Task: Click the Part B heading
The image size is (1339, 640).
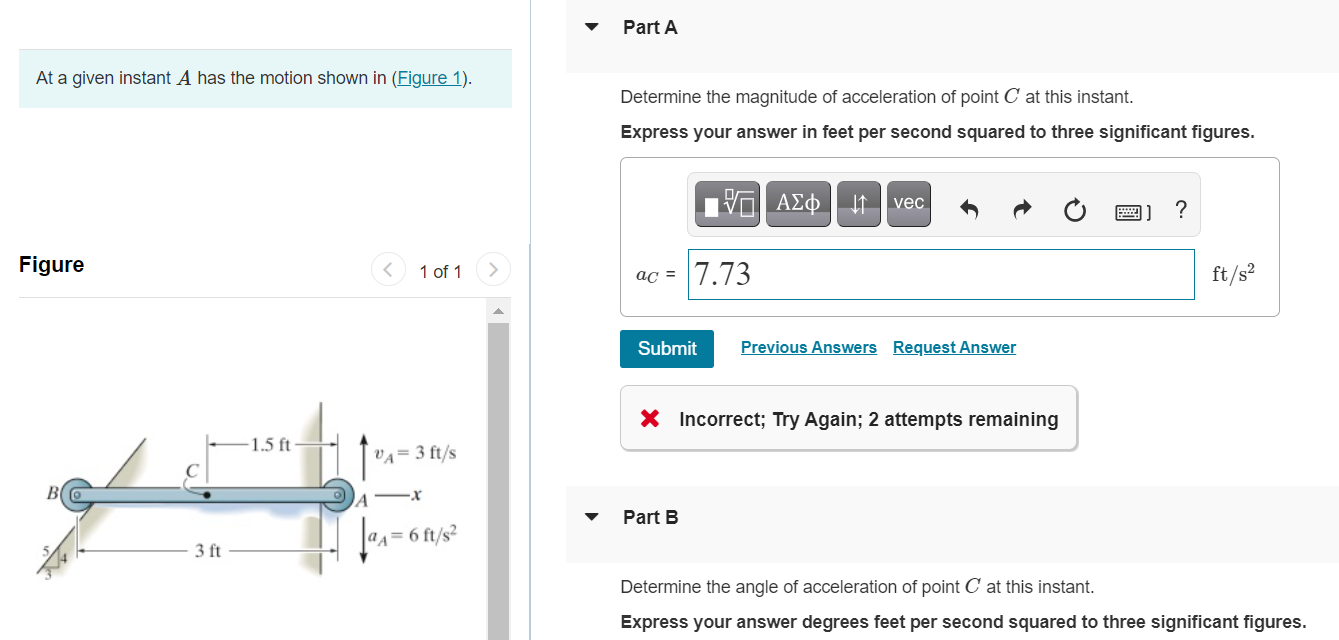Action: click(x=650, y=517)
